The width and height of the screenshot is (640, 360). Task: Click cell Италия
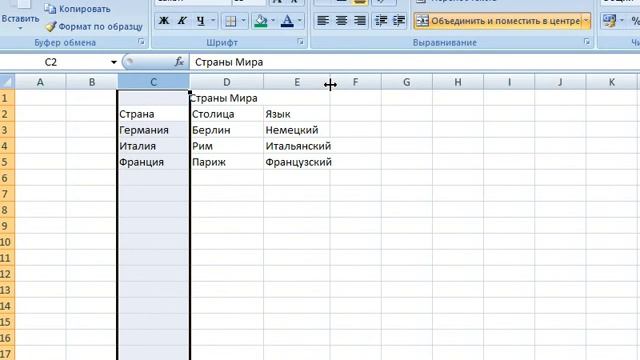tap(153, 146)
